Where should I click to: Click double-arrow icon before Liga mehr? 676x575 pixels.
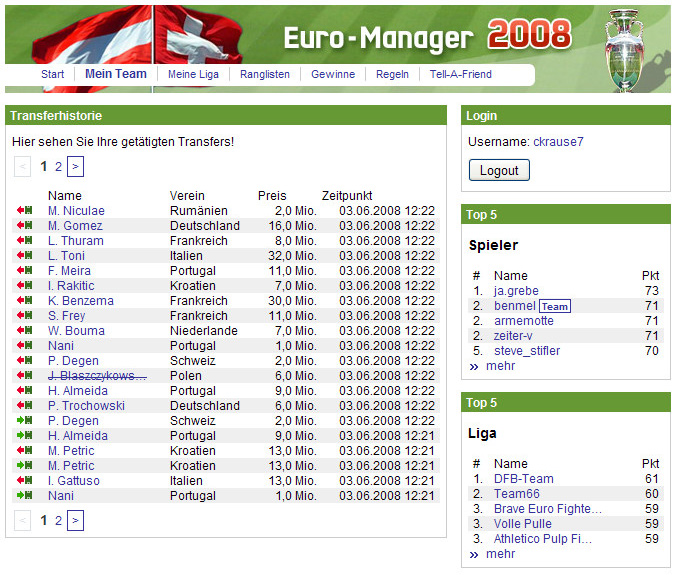474,555
